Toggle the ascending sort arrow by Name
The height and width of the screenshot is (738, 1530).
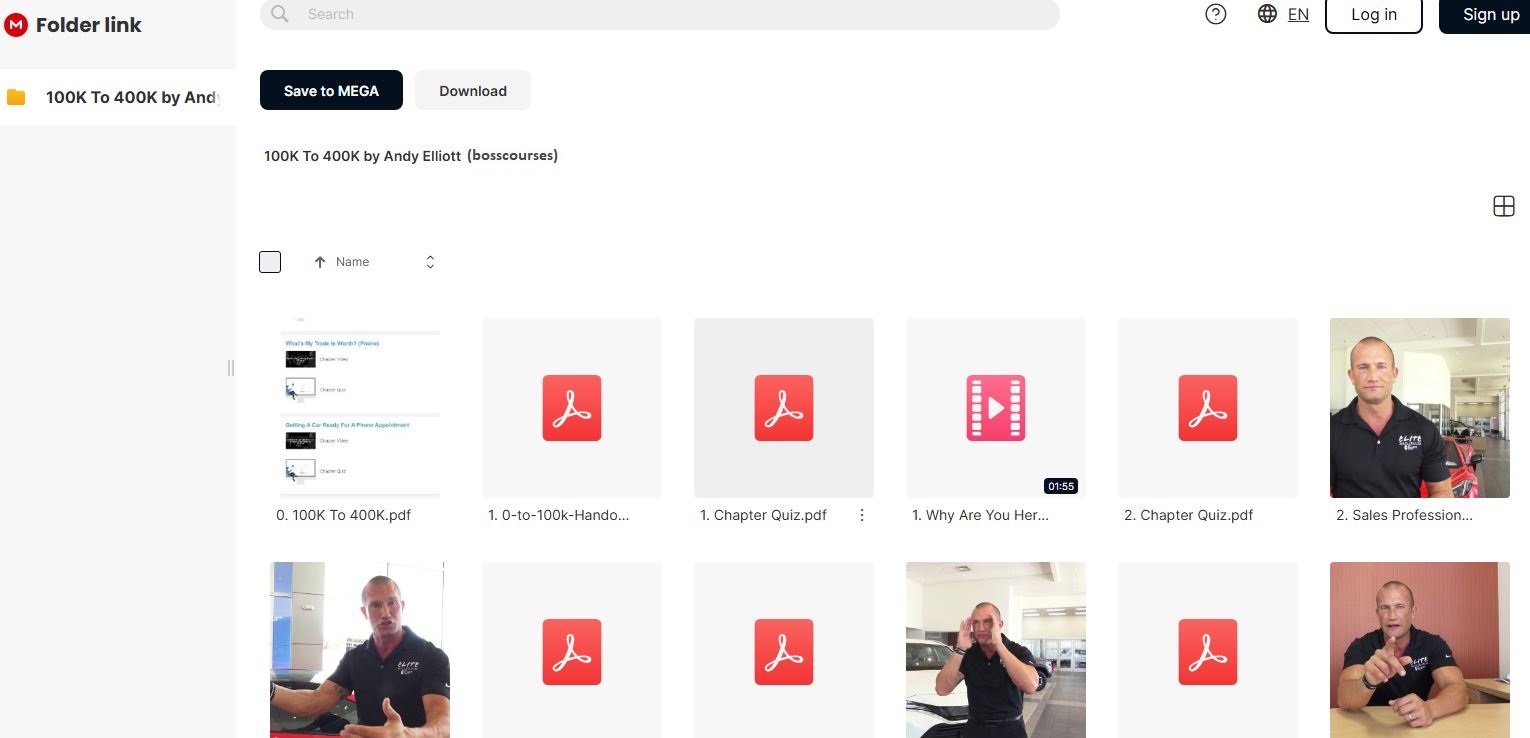[320, 262]
